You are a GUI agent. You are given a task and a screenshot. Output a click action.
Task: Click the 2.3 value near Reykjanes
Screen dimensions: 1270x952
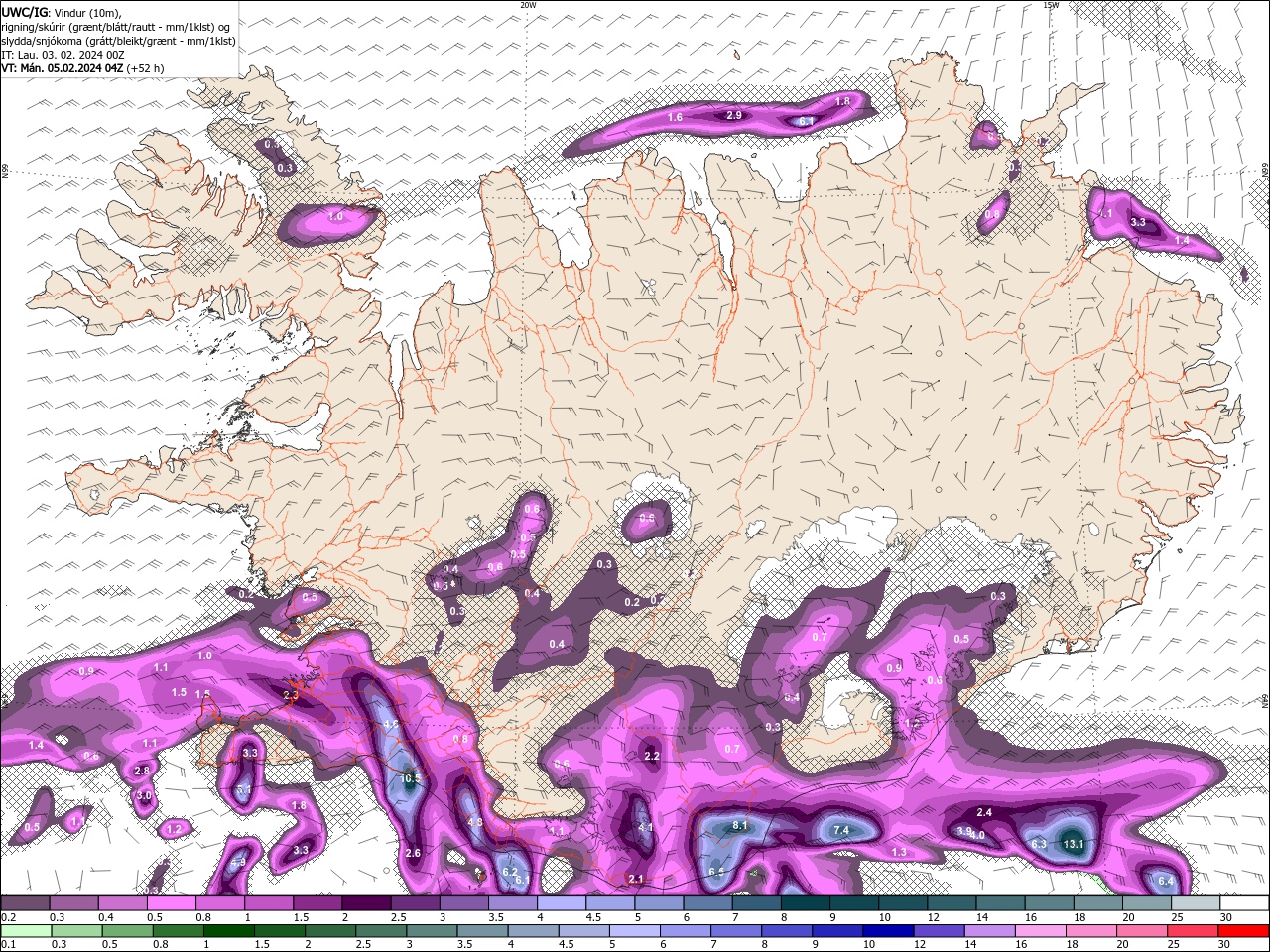(291, 696)
